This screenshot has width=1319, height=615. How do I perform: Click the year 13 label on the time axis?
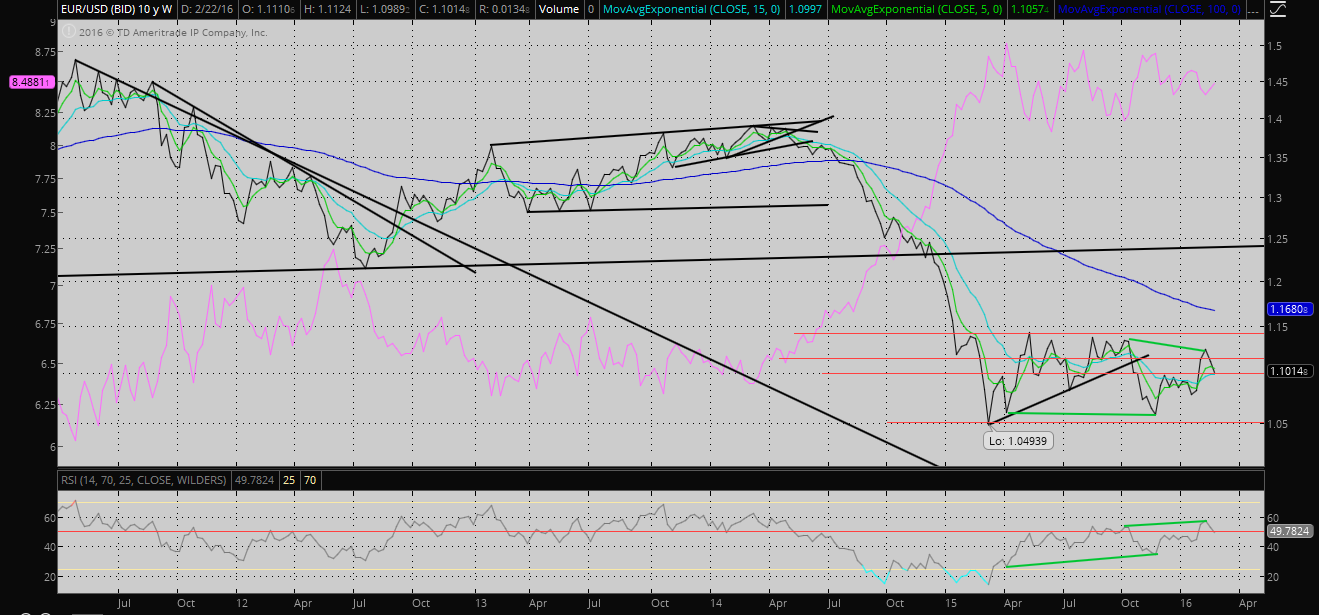(479, 604)
